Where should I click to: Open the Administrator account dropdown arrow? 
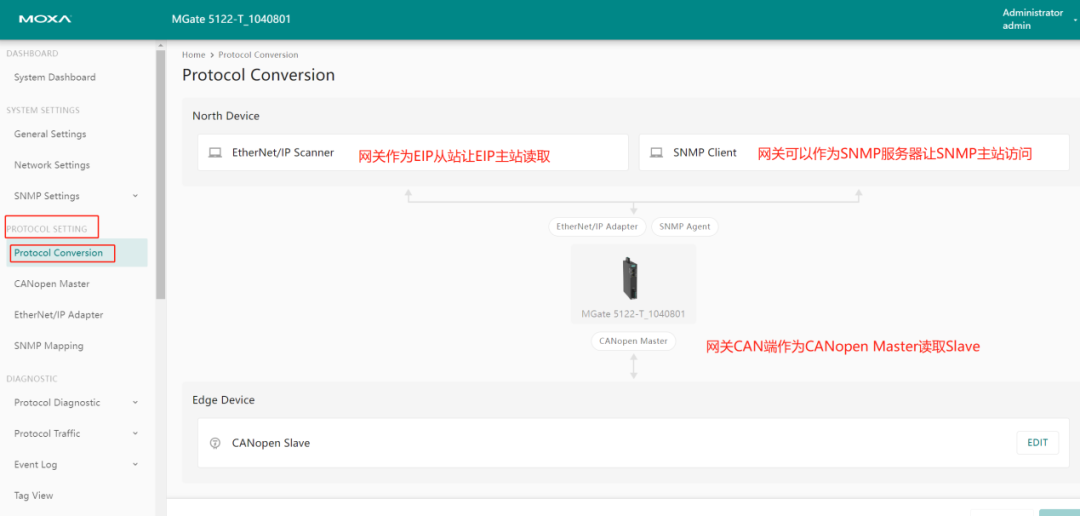pos(1075,20)
